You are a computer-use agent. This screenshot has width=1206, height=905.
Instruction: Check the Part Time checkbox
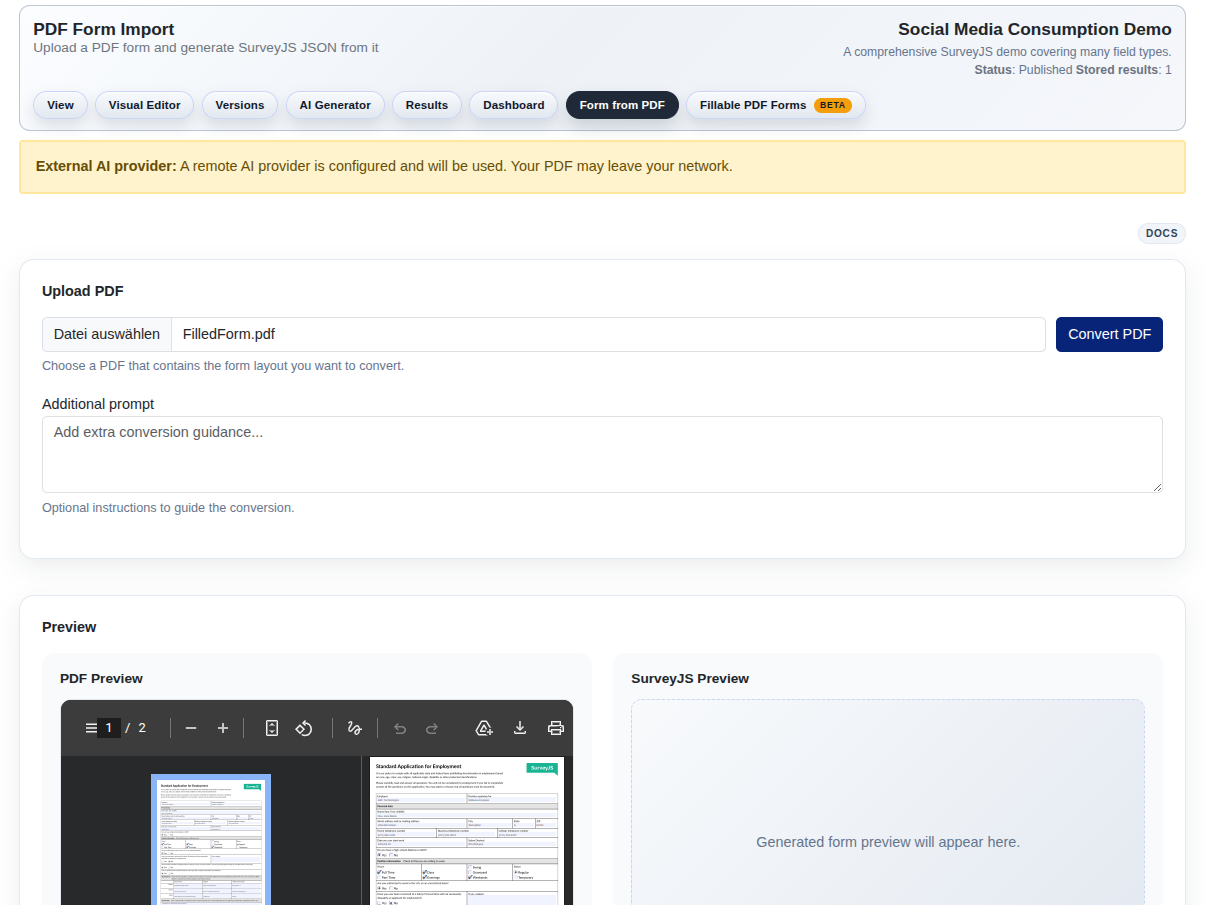click(380, 877)
